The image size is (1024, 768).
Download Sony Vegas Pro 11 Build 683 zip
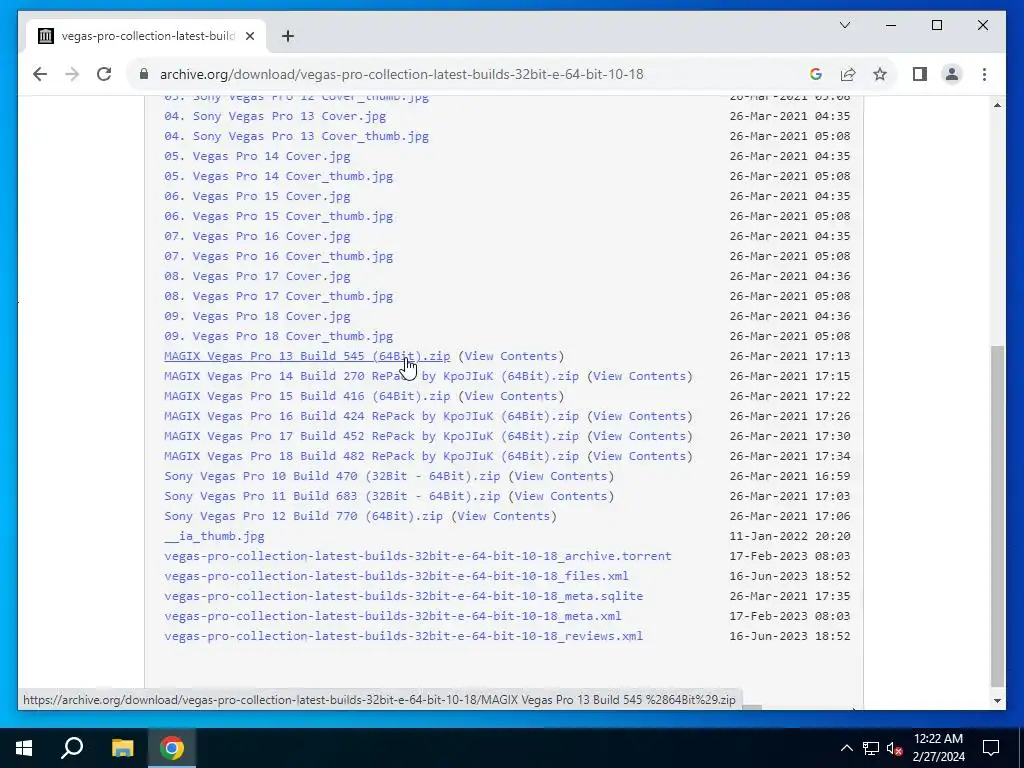332,496
